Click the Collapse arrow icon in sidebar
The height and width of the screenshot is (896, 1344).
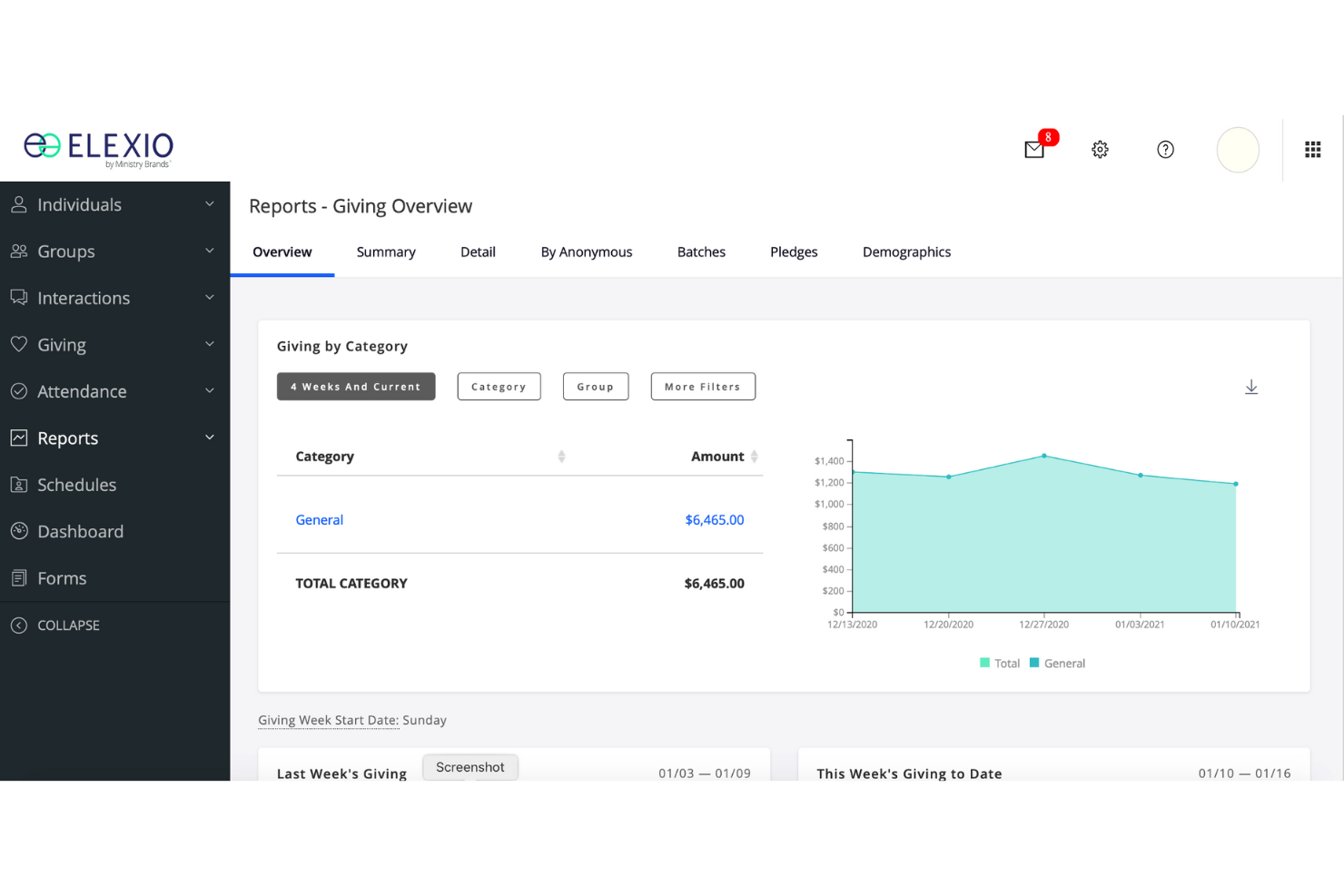pyautogui.click(x=18, y=625)
